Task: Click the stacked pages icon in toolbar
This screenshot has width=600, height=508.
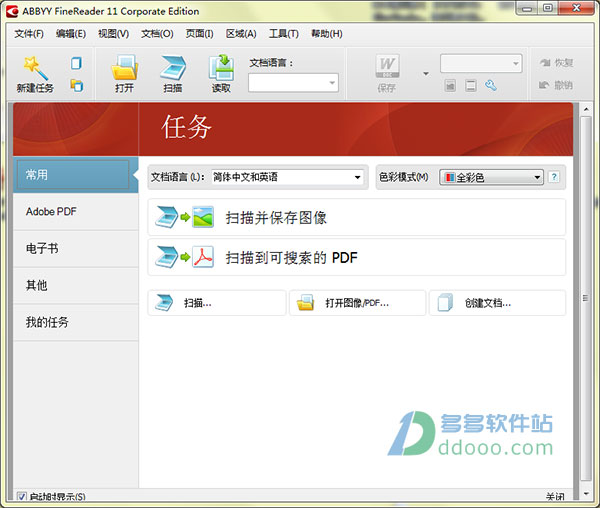Action: pyautogui.click(x=77, y=85)
